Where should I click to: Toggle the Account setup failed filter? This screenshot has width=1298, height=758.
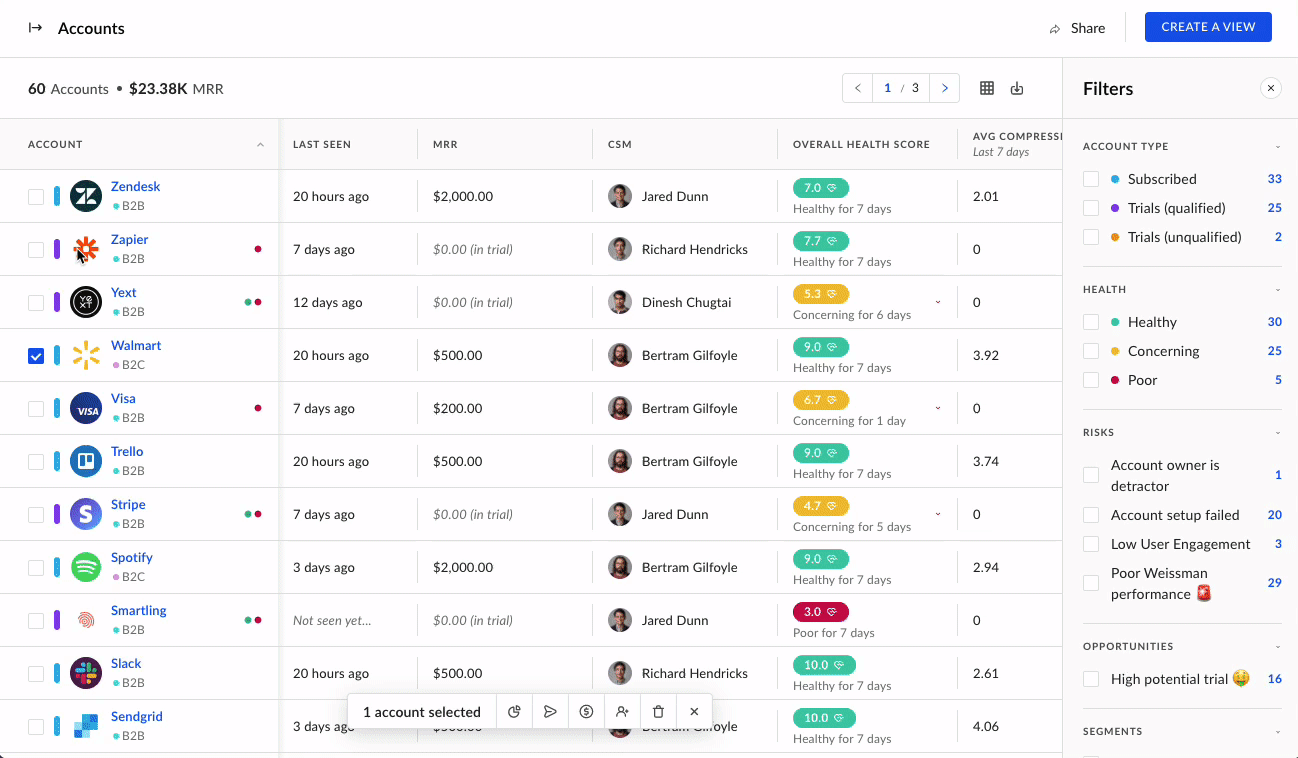tap(1091, 515)
